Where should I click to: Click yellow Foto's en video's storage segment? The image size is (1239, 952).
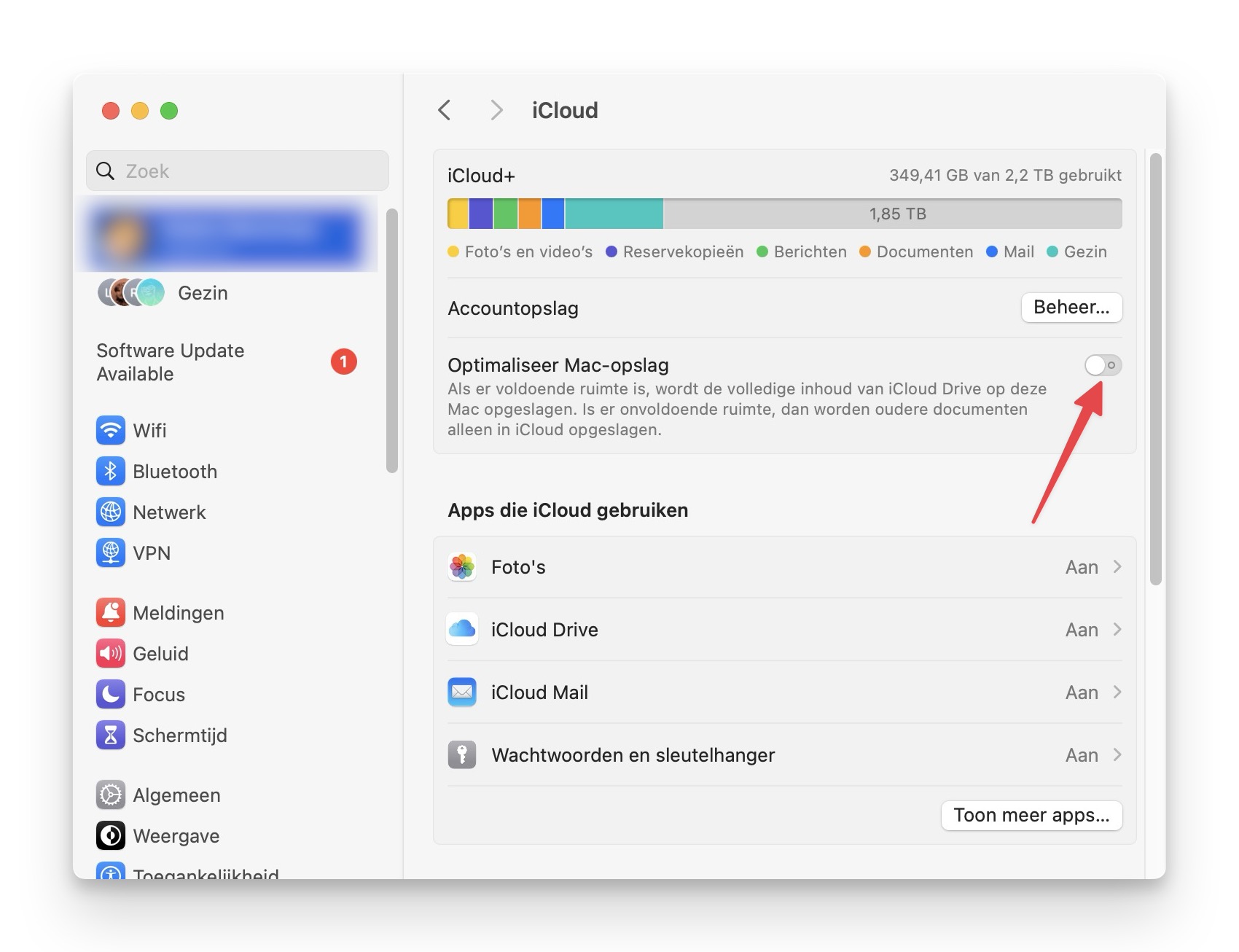(458, 214)
